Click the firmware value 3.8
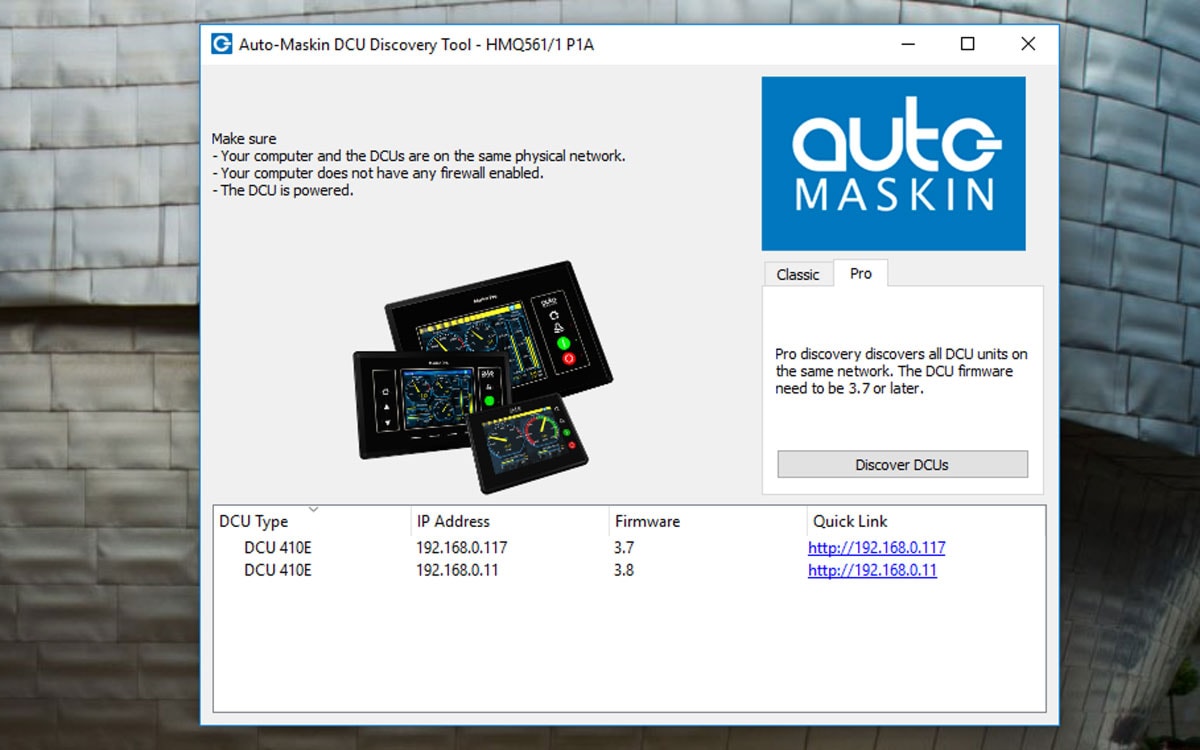Viewport: 1200px width, 750px height. point(624,570)
